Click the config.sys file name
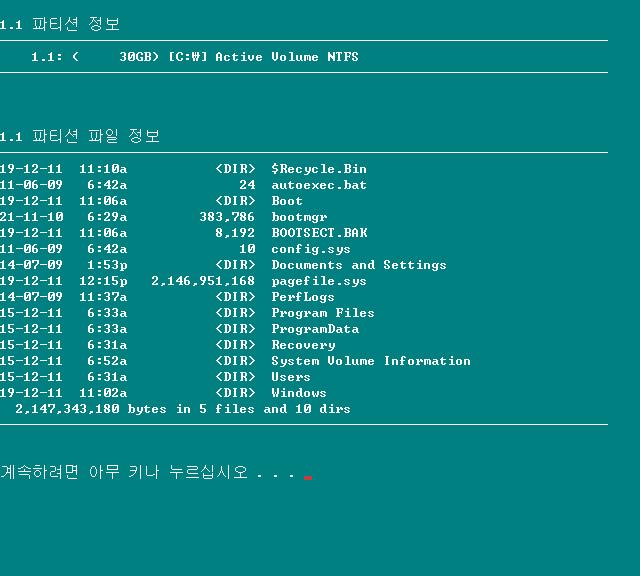Screen dimensions: 640x576 311,249
